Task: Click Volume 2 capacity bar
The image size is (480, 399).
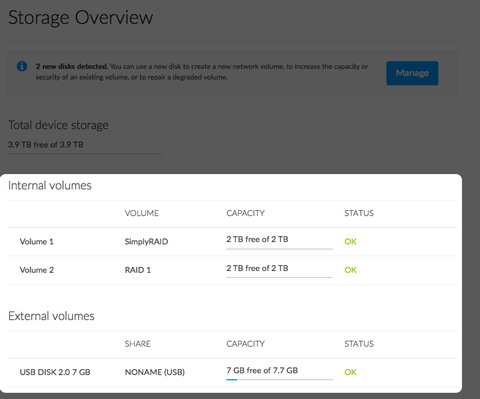Action: [279, 277]
